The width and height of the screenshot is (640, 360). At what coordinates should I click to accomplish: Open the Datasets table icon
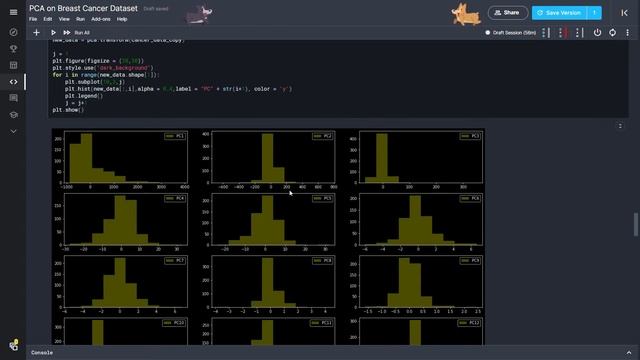pyautogui.click(x=13, y=65)
